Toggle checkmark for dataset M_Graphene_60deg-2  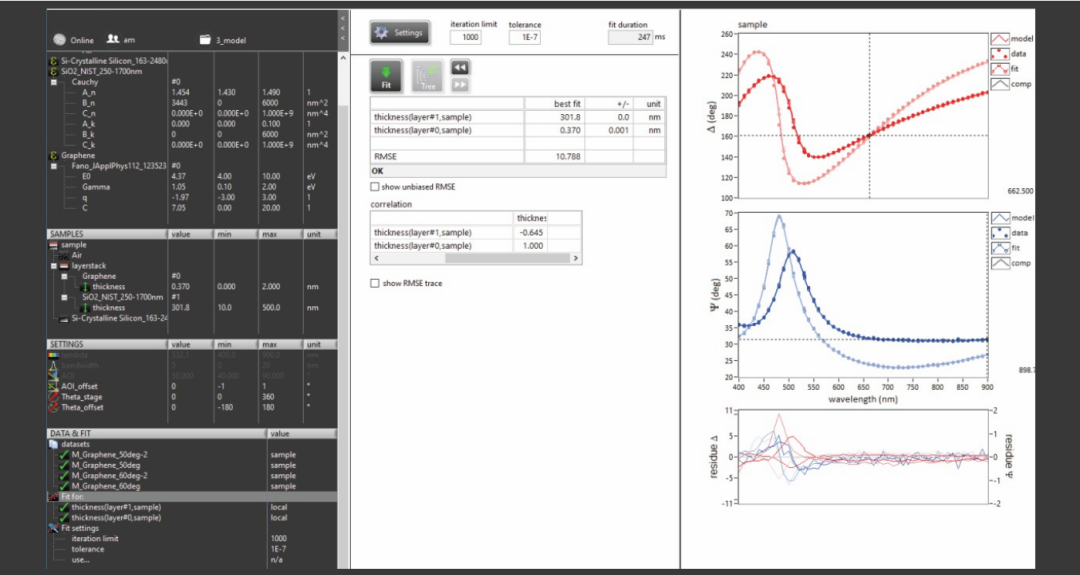[x=64, y=476]
